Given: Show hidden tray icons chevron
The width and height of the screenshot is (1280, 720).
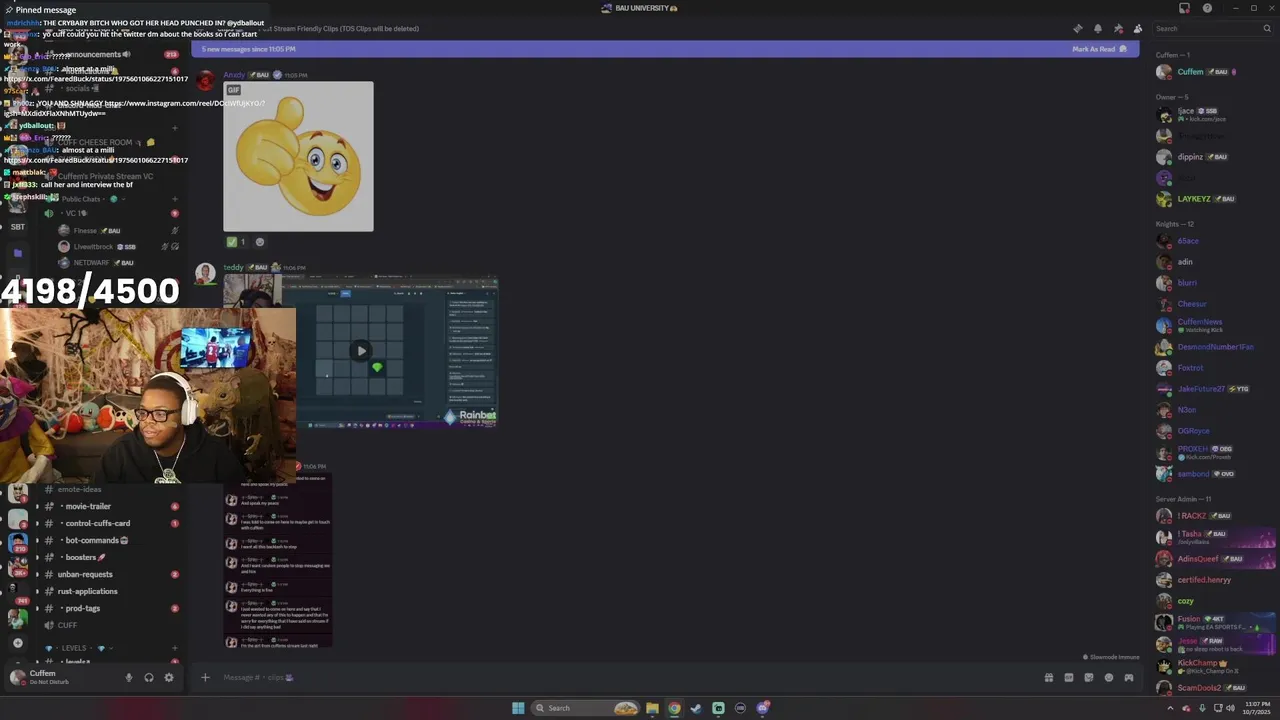Looking at the screenshot, I should pyautogui.click(x=1170, y=708).
